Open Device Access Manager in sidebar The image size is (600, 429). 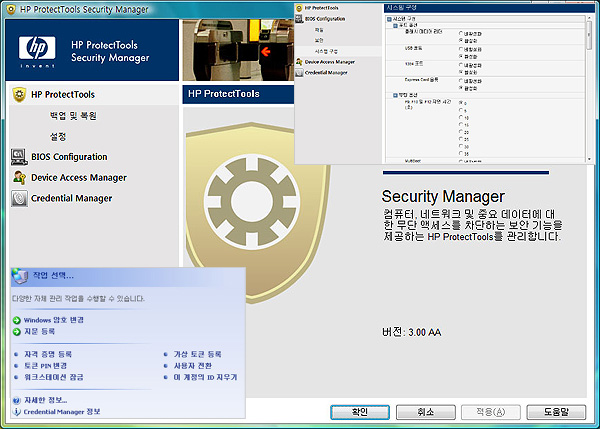tap(79, 178)
